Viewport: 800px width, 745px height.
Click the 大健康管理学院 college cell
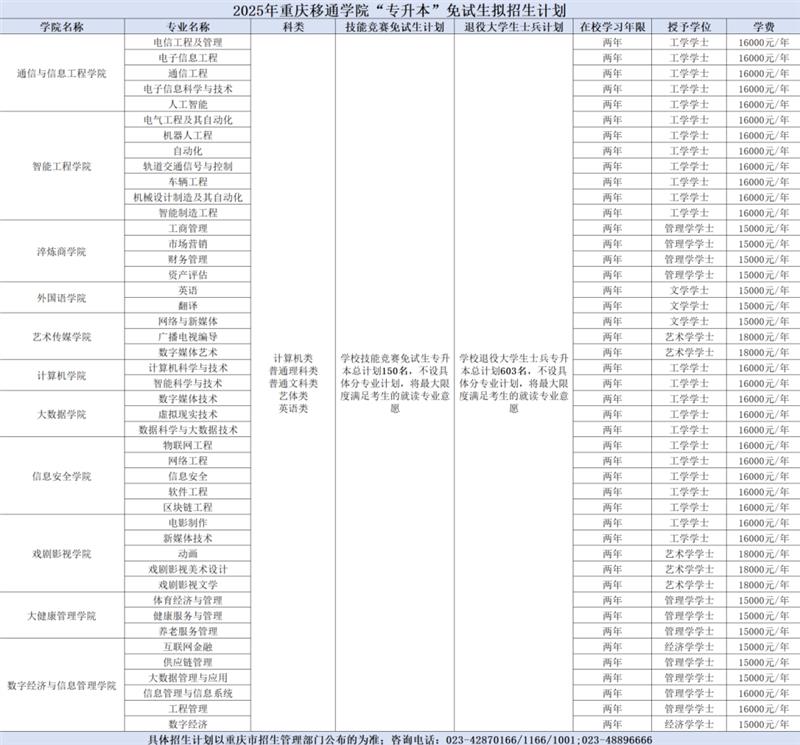click(62, 616)
